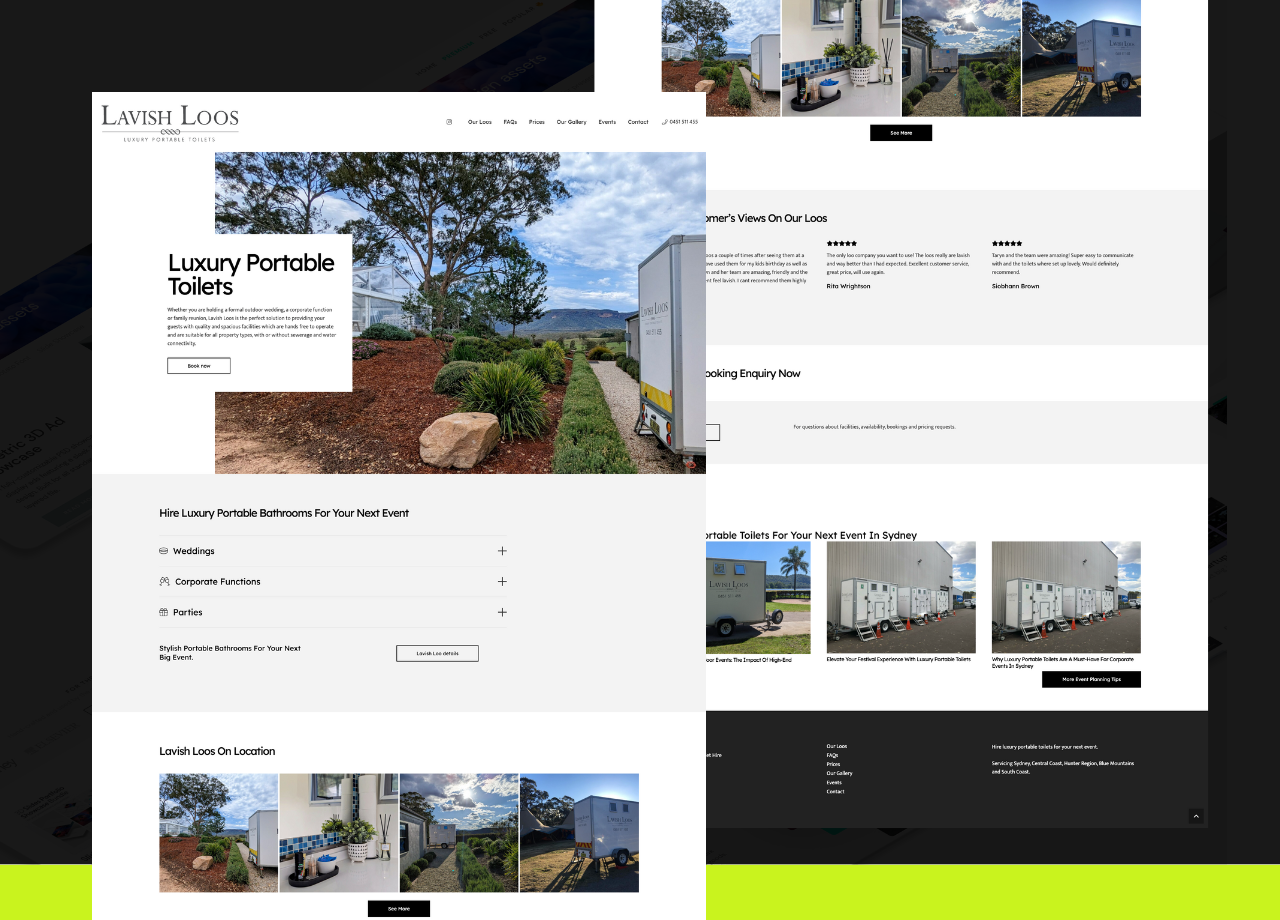Expand the Parties section plus sign
The image size is (1280, 920).
502,612
